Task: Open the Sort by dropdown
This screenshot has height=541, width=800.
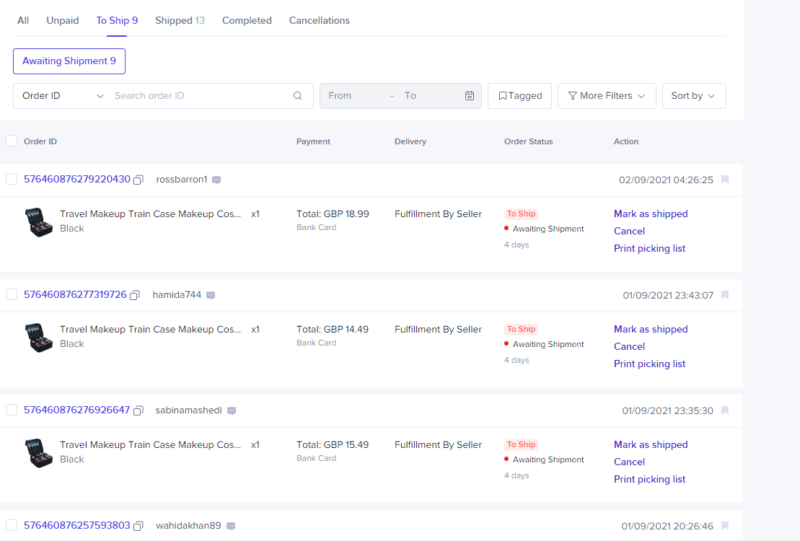Action: [x=693, y=96]
